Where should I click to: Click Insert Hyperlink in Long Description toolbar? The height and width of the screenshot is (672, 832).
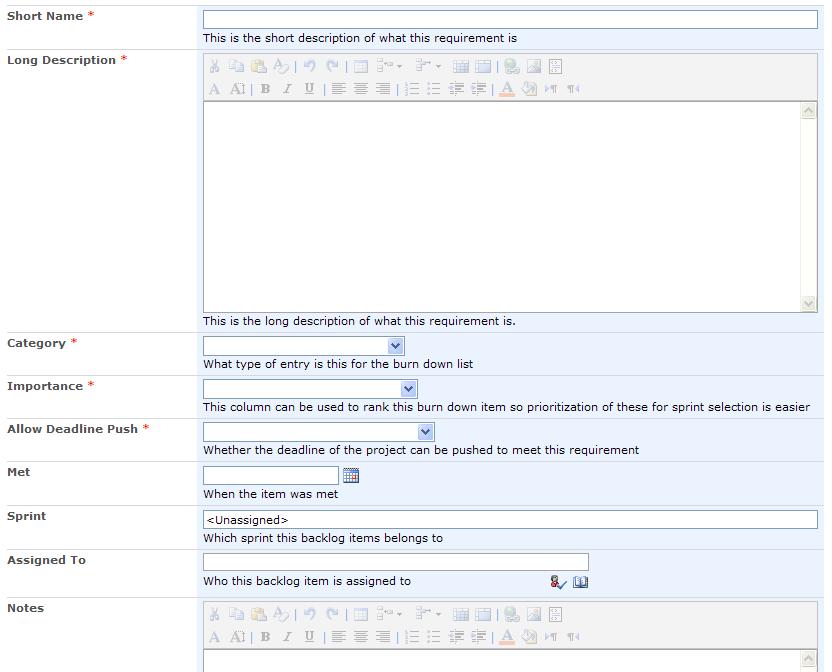pyautogui.click(x=512, y=67)
